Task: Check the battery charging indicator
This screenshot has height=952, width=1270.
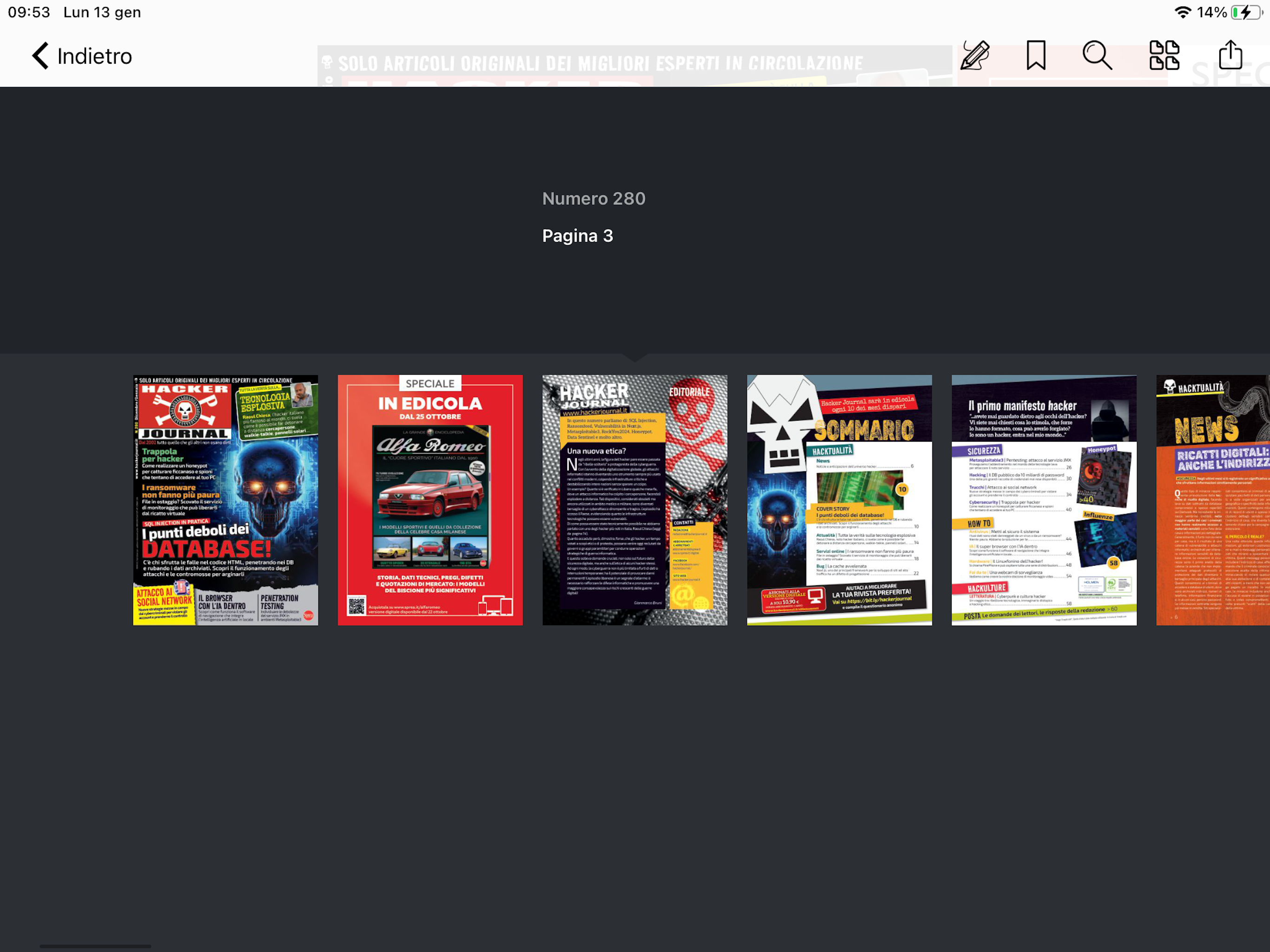Action: 1246,12
